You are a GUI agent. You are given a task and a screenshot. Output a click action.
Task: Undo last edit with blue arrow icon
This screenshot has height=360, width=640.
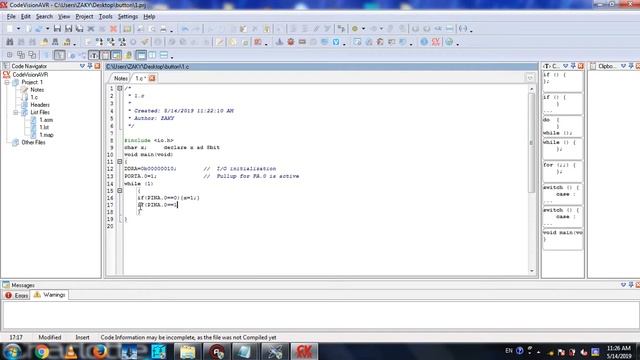tap(185, 29)
